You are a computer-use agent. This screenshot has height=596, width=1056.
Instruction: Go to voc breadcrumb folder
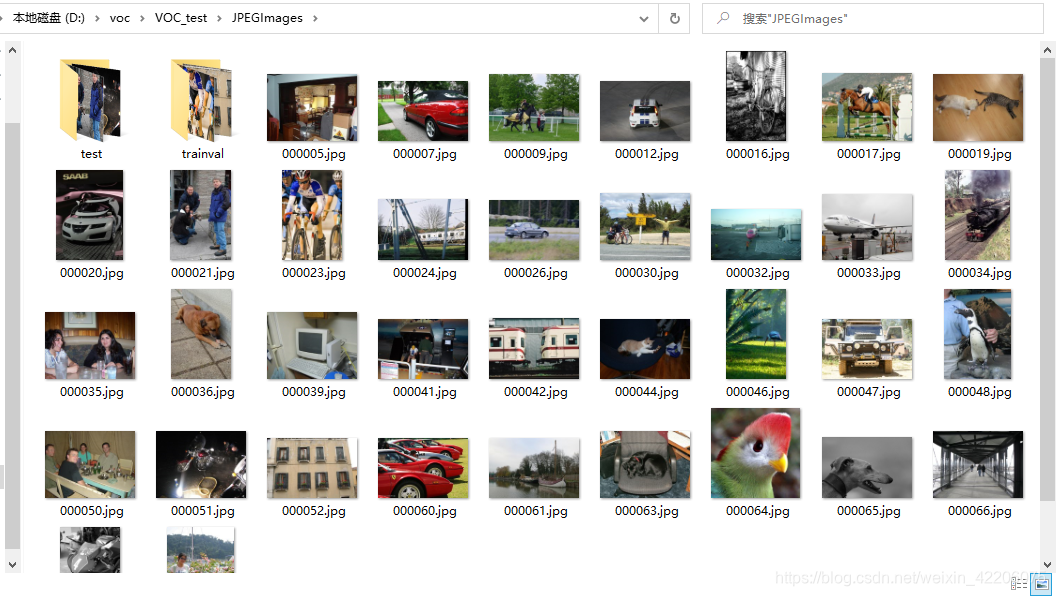pyautogui.click(x=120, y=18)
